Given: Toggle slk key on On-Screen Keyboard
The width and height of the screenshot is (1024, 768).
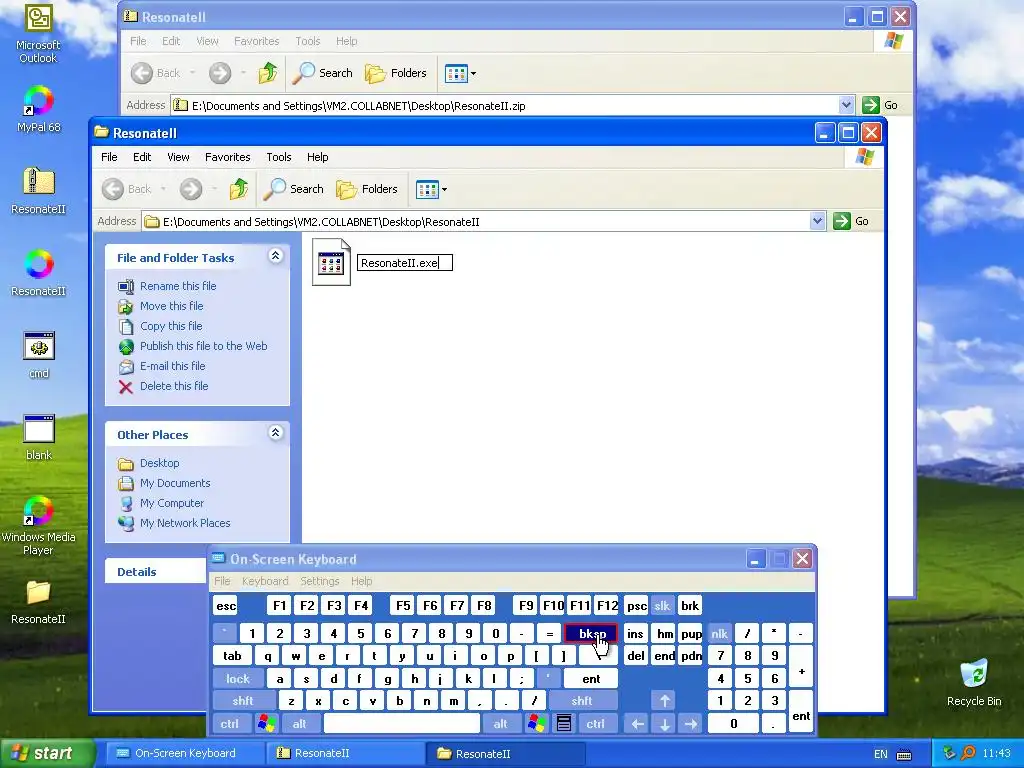Looking at the screenshot, I should [662, 606].
